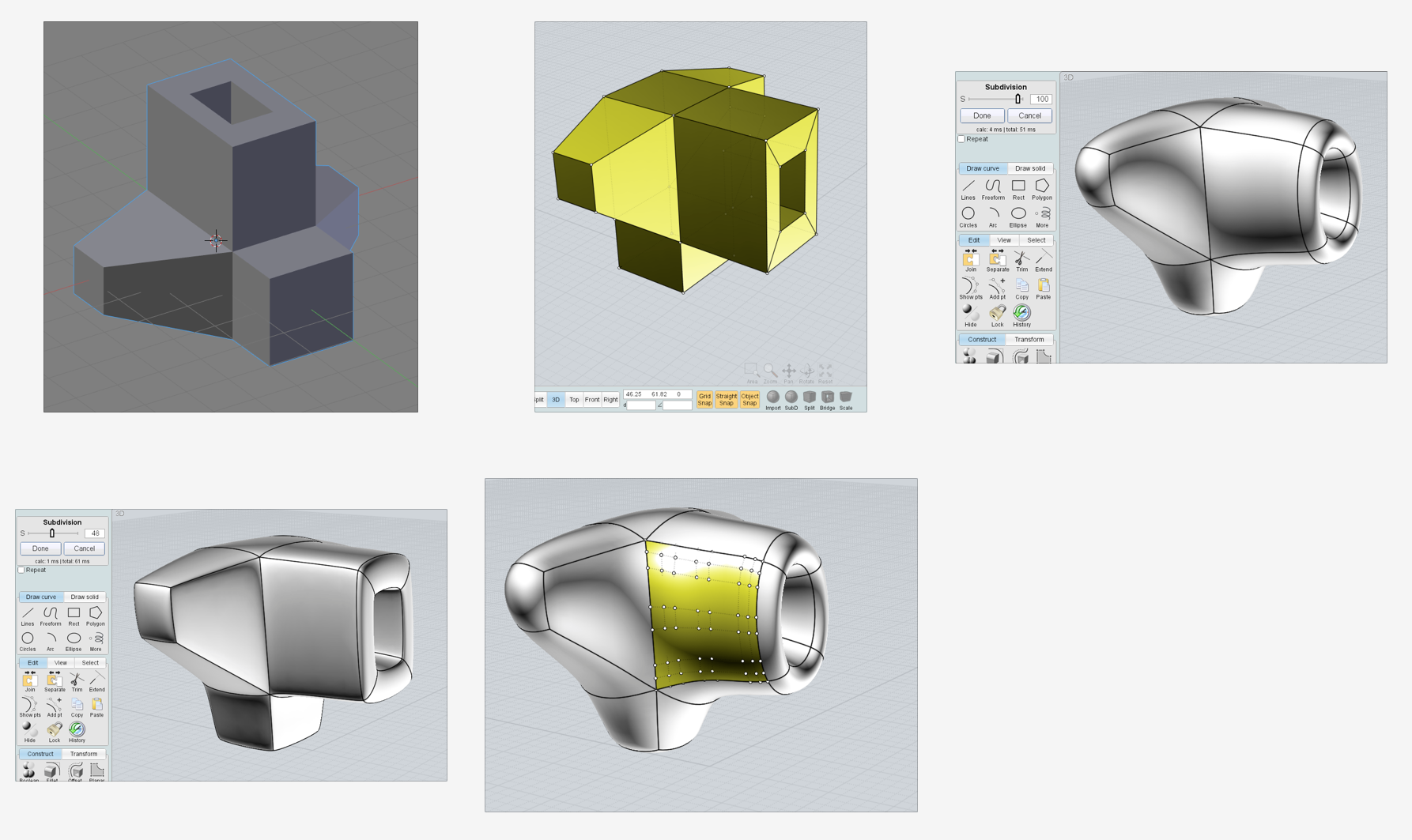Toggle Grid Snap off
Image resolution: width=1412 pixels, height=840 pixels.
704,399
